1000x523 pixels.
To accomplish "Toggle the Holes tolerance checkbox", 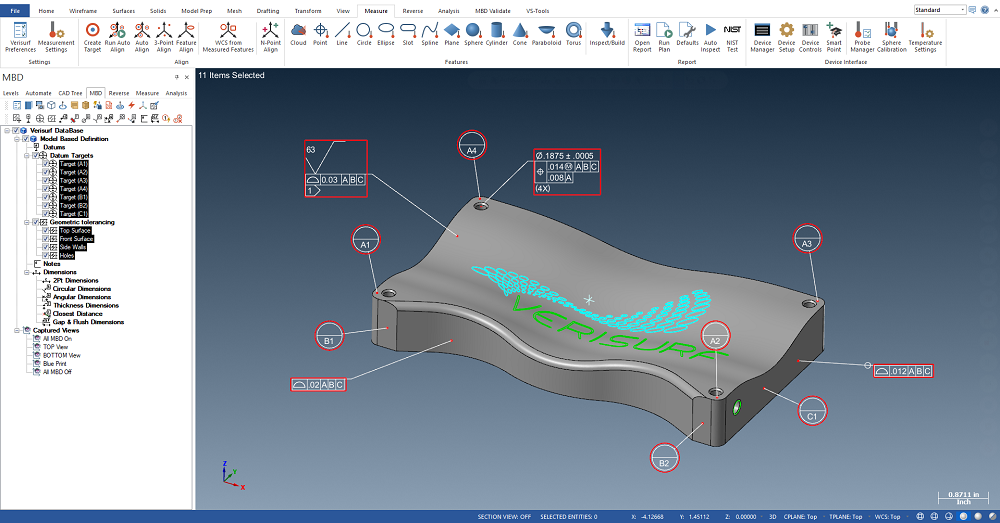I will [46, 255].
